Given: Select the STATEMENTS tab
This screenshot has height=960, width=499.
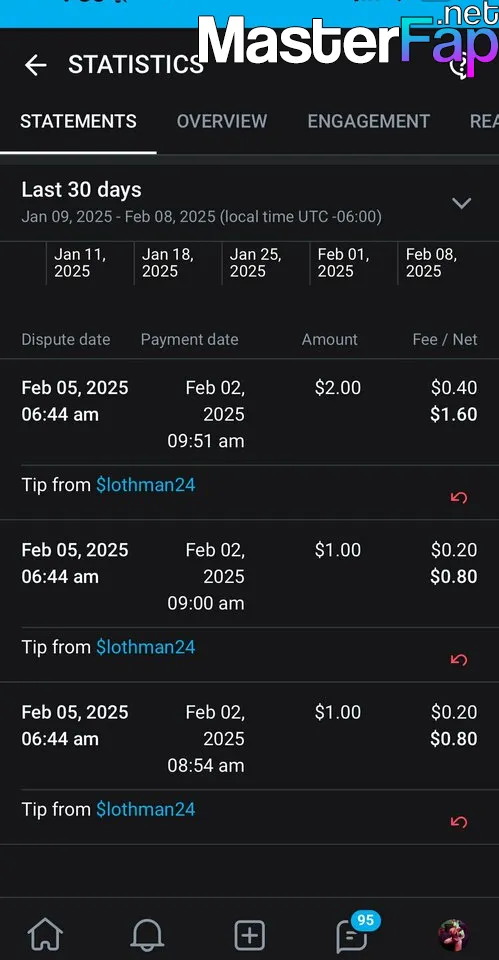Looking at the screenshot, I should (78, 121).
